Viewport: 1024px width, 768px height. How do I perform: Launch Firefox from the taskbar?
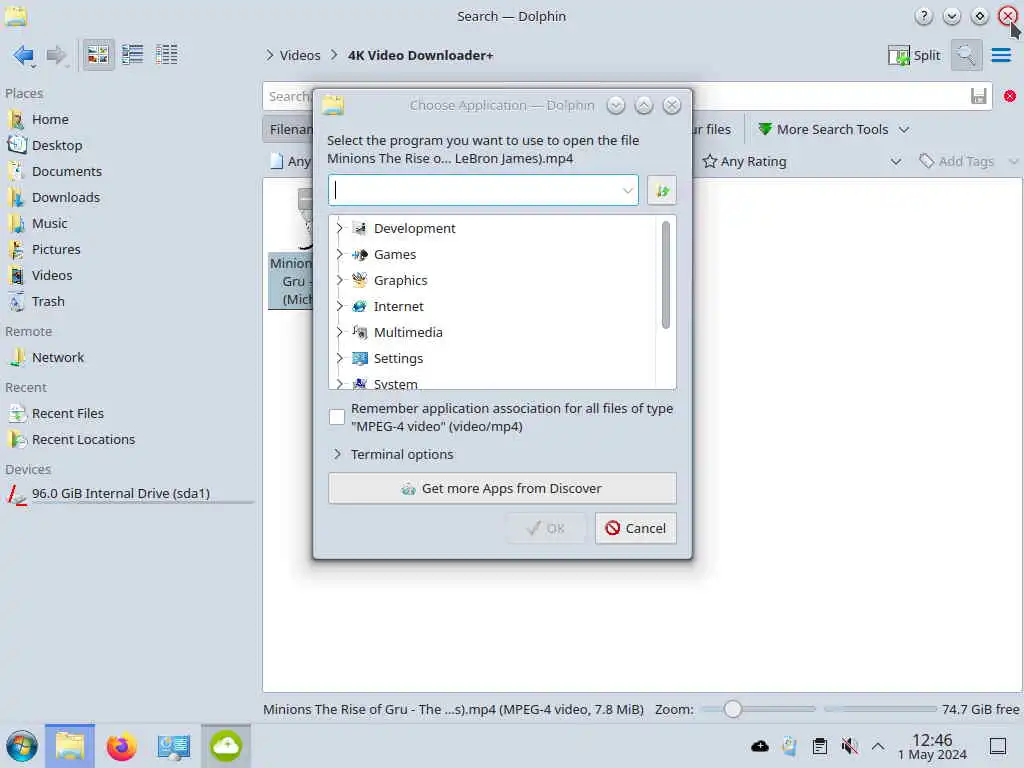coord(121,746)
